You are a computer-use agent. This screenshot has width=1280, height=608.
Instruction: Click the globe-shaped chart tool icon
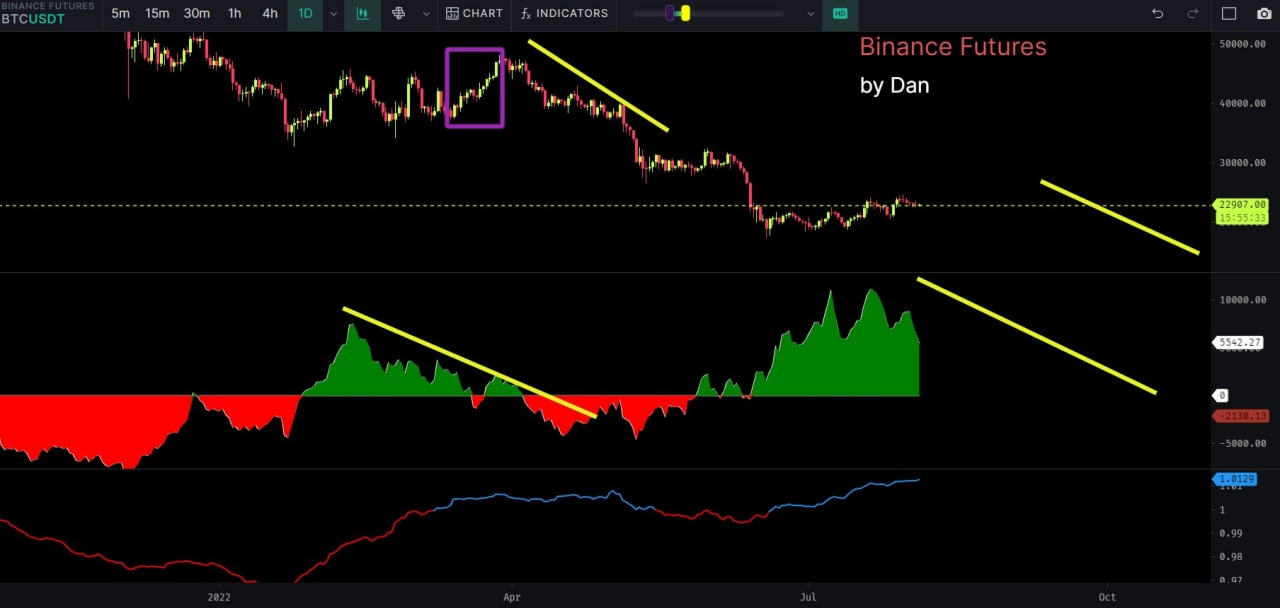click(x=399, y=14)
